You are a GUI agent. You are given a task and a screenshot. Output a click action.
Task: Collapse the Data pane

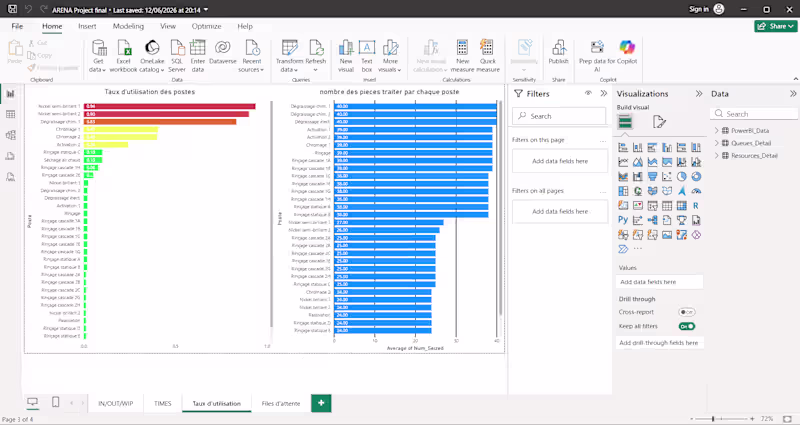tap(793, 93)
